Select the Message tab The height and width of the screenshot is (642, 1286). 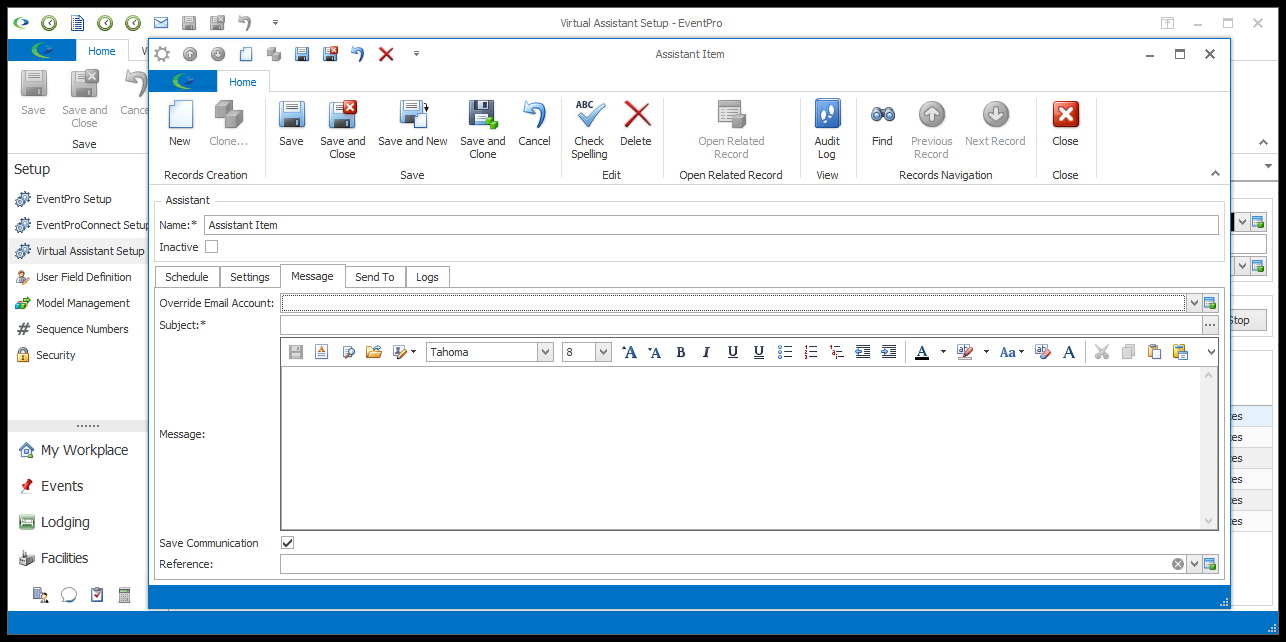(312, 276)
